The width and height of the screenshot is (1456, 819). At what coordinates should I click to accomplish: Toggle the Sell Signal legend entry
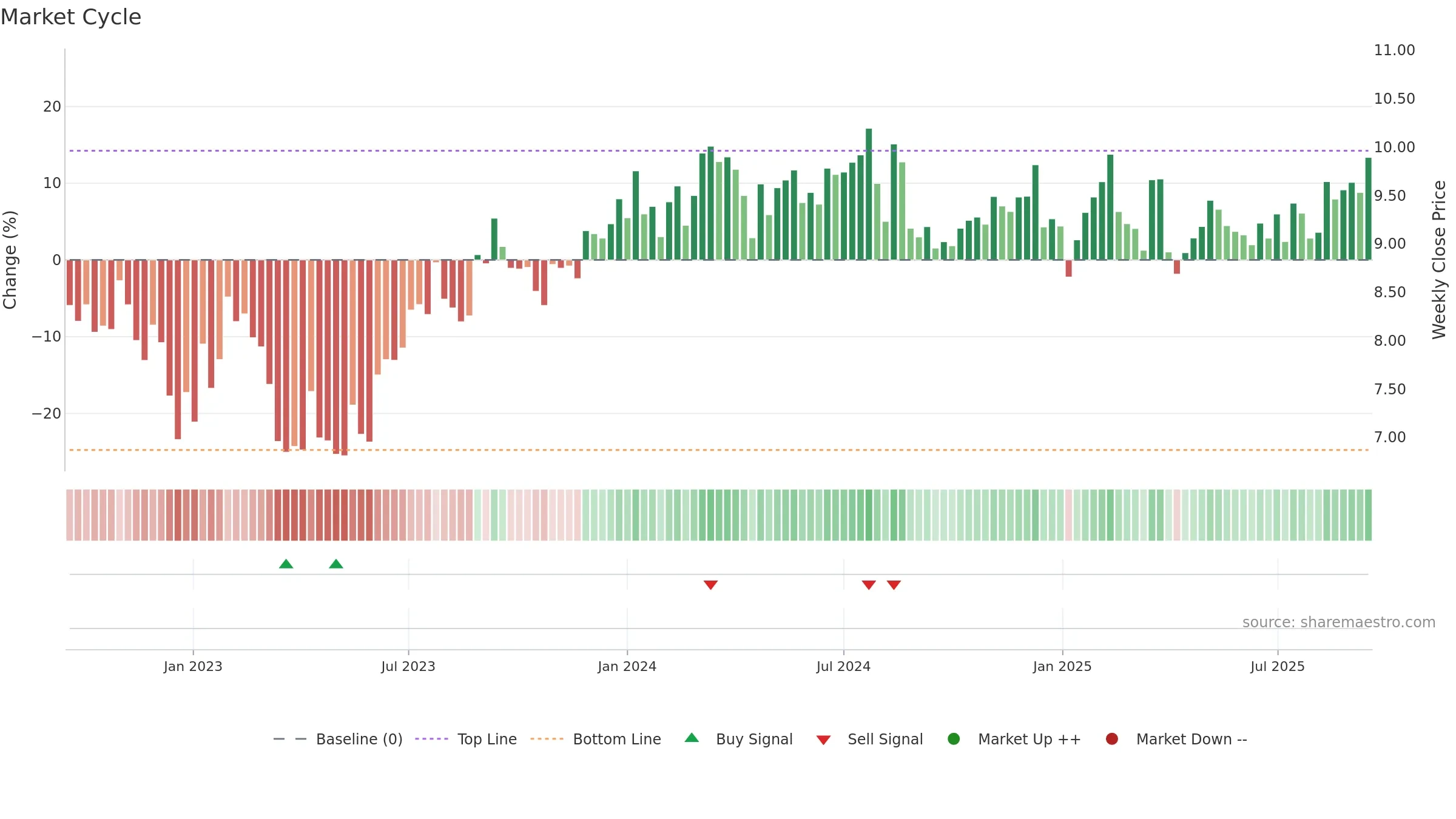pyautogui.click(x=869, y=739)
